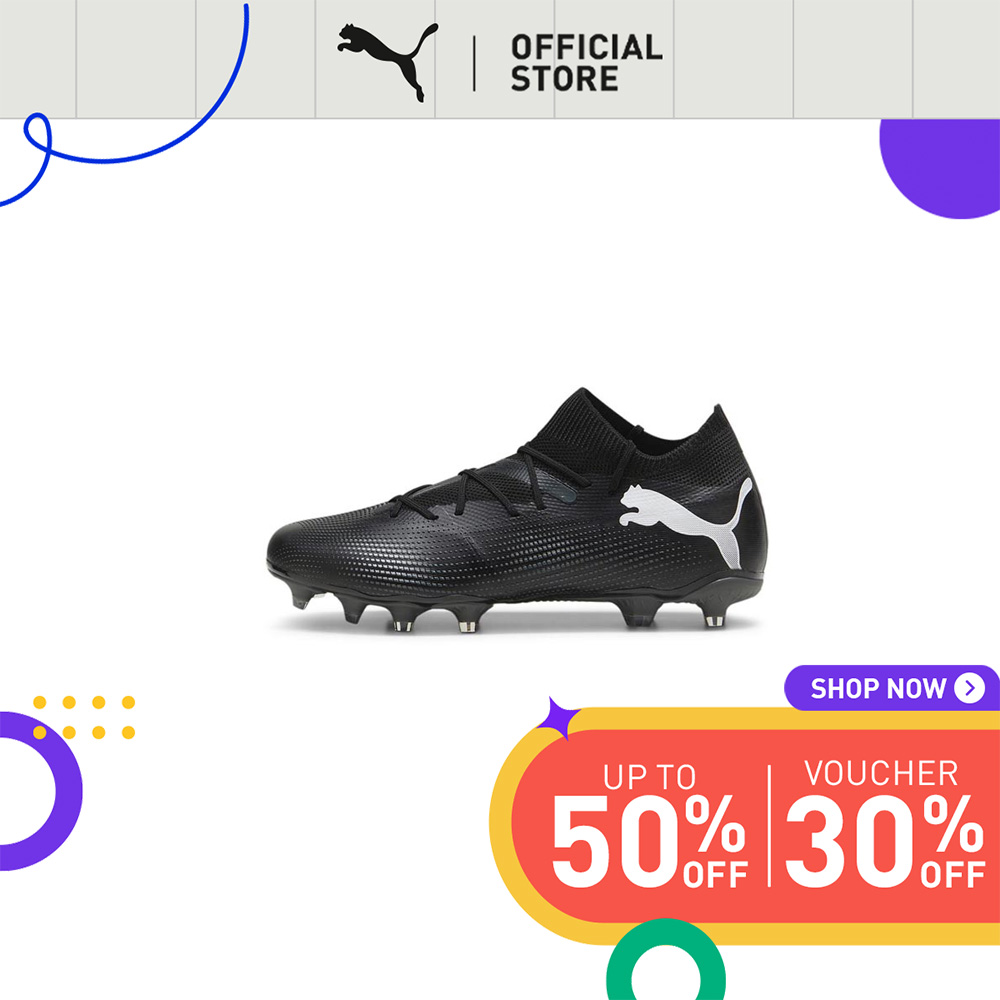
Task: Click the arrow icon in SHOP NOW
Action: tap(969, 688)
